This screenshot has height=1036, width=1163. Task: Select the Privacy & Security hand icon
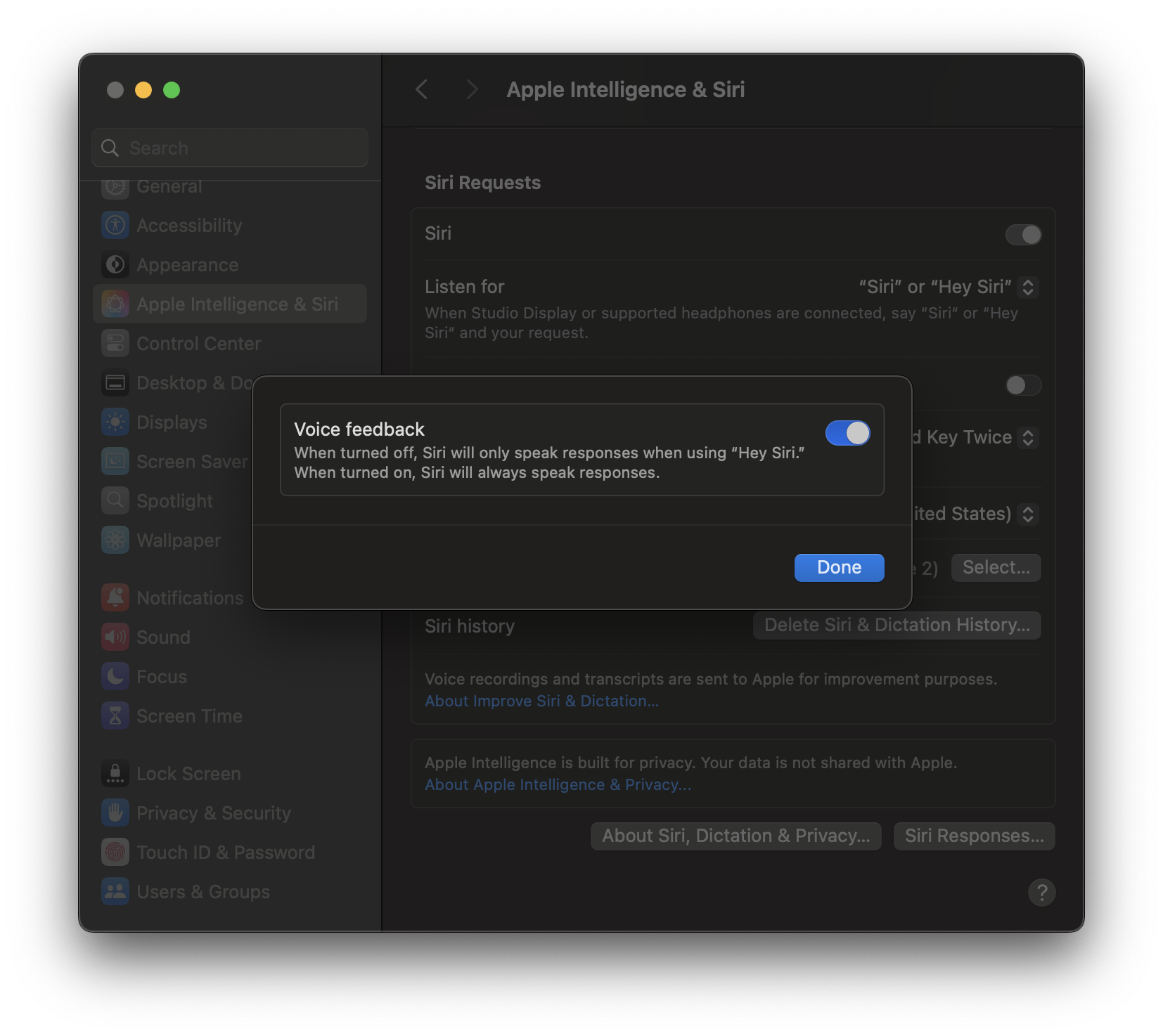(x=115, y=812)
